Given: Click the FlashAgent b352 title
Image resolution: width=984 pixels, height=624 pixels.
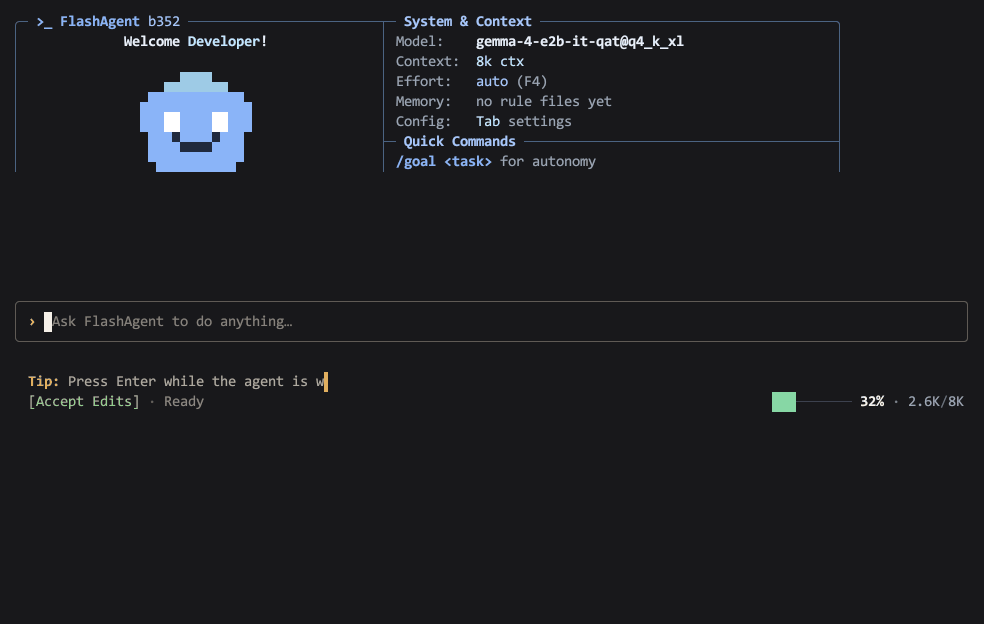Looking at the screenshot, I should click(120, 21).
